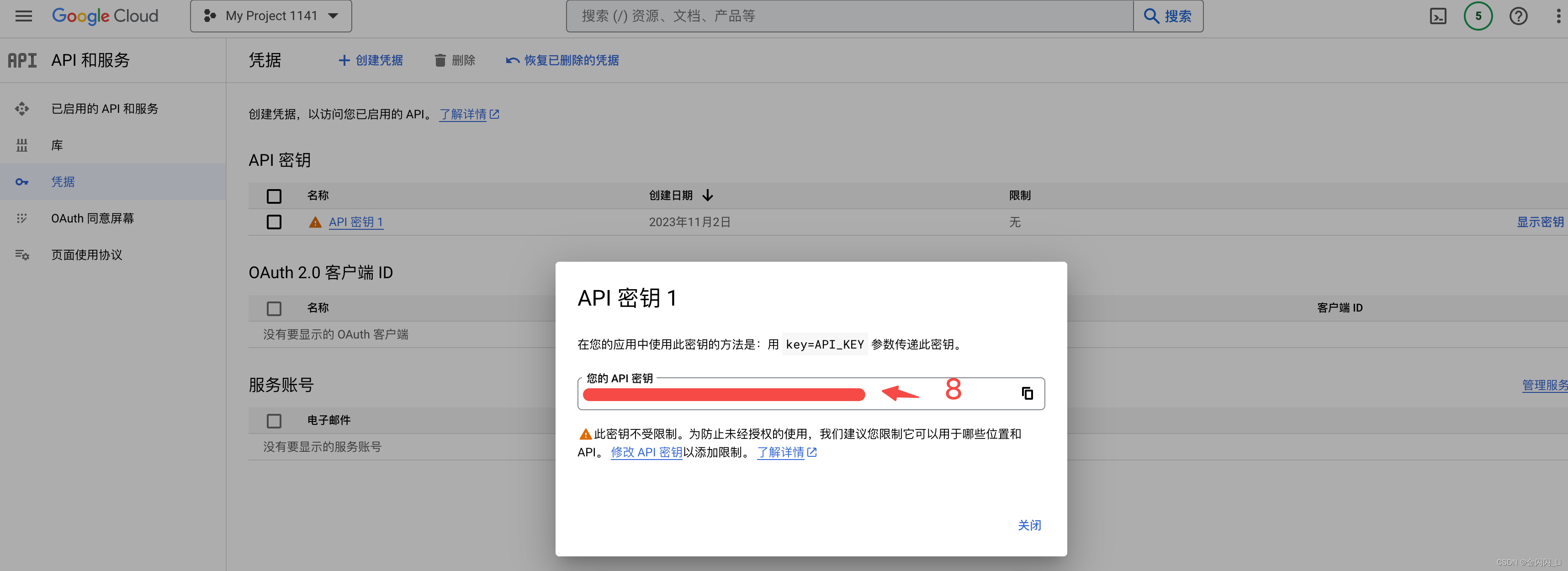The height and width of the screenshot is (571, 1568).
Task: Open the OAuth 同意屏幕 sidebar item
Action: [92, 218]
